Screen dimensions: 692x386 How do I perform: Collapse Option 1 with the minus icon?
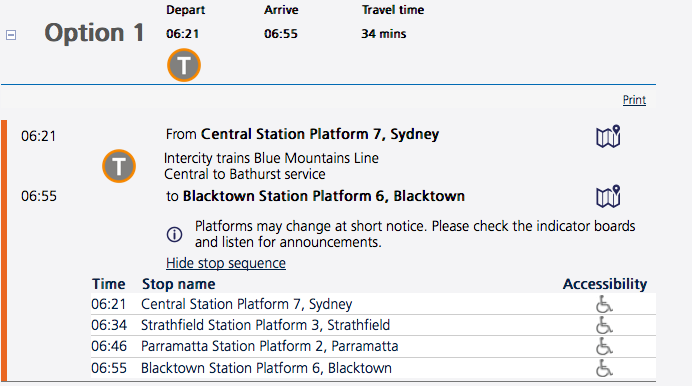point(11,35)
